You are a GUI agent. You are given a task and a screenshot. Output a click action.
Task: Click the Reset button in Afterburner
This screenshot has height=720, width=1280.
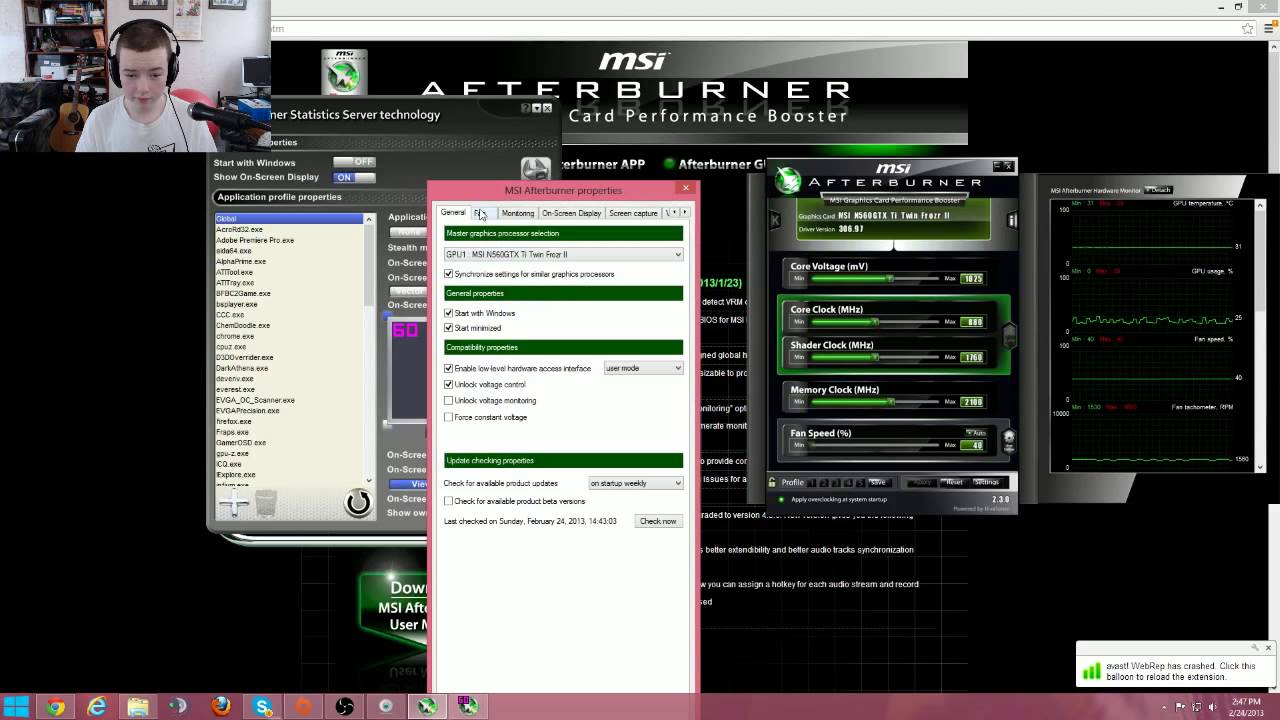tap(955, 482)
